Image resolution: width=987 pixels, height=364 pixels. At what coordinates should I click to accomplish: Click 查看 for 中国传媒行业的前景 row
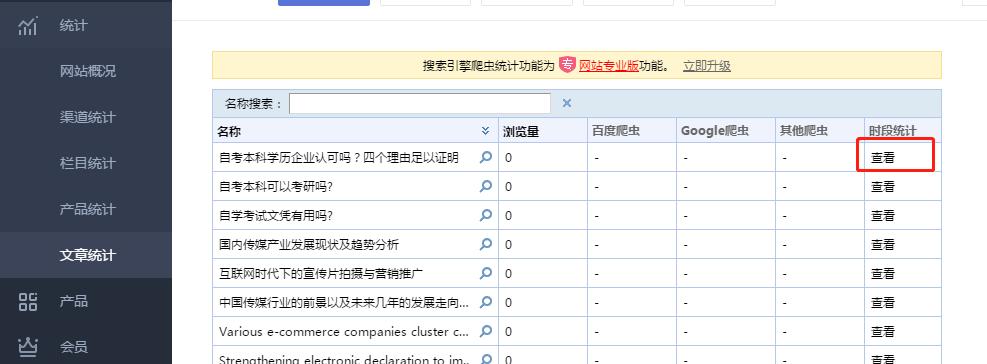pyautogui.click(x=883, y=302)
